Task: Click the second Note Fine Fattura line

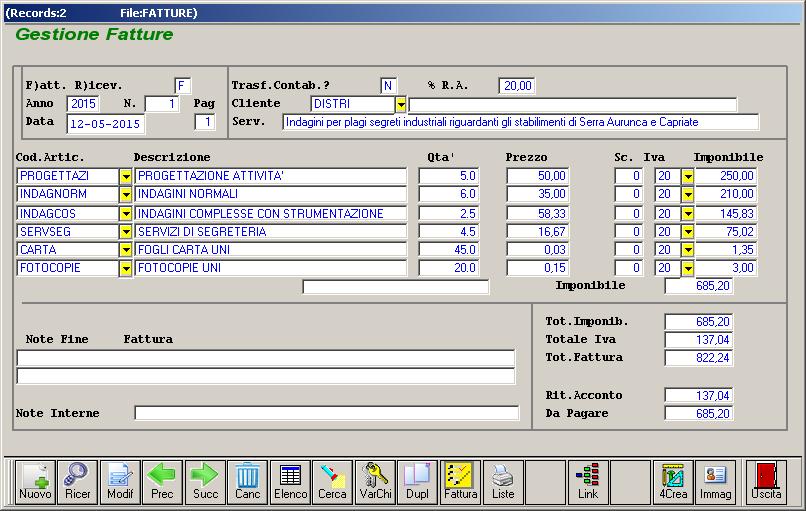Action: pos(266,376)
